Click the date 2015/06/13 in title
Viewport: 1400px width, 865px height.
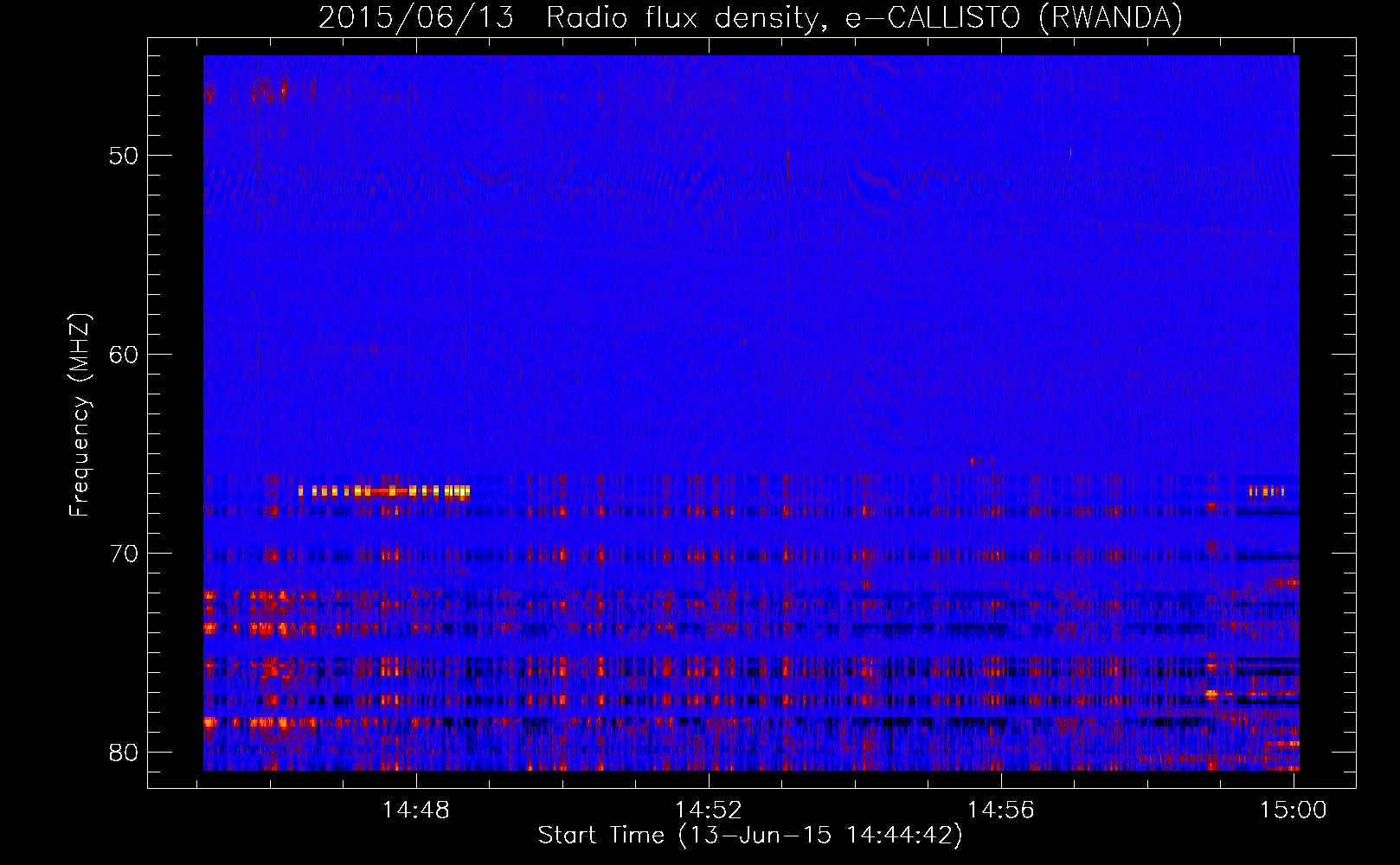pyautogui.click(x=416, y=17)
